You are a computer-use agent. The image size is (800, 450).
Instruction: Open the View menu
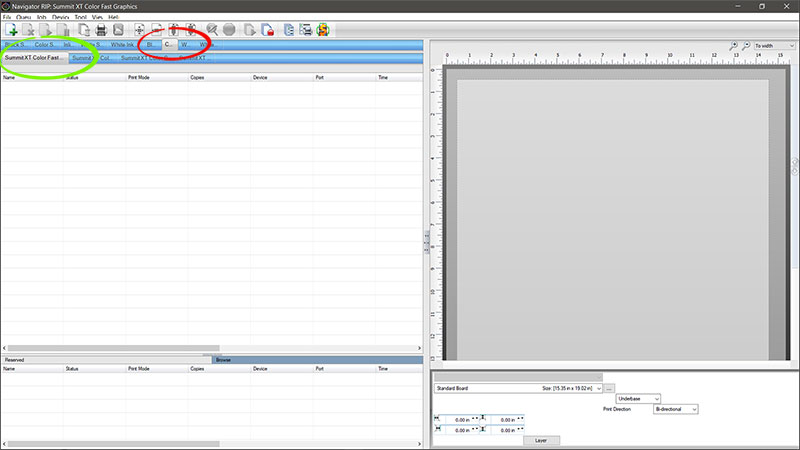click(97, 17)
